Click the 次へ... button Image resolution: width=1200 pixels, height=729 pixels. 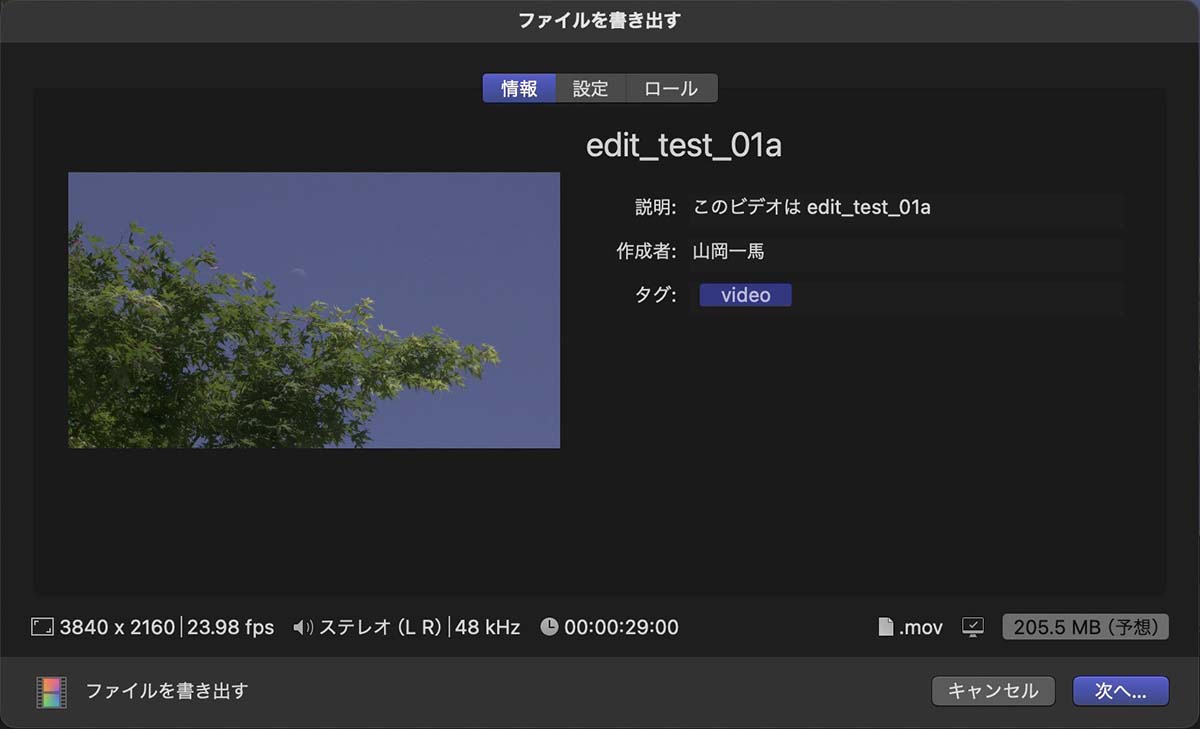click(1120, 691)
